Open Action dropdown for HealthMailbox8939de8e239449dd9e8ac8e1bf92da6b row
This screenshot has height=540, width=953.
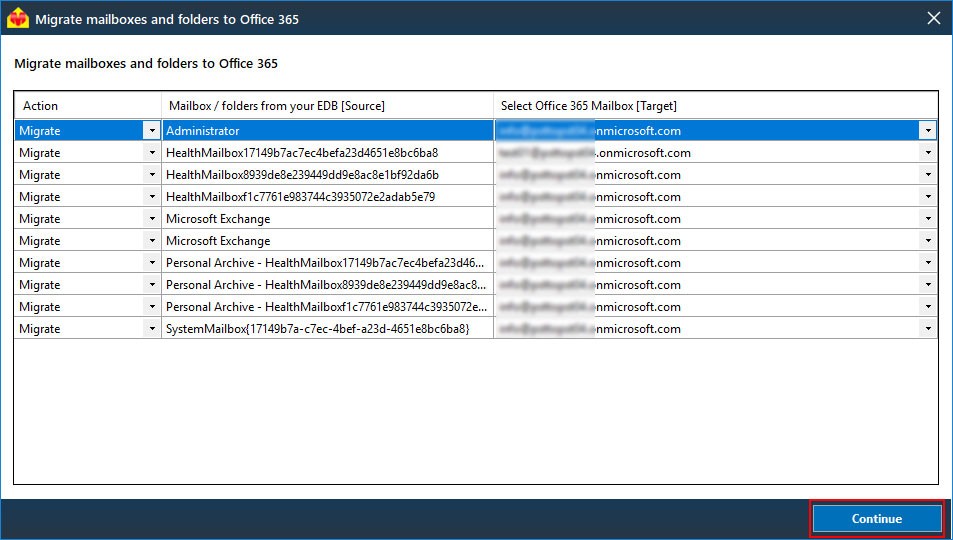[x=152, y=175]
